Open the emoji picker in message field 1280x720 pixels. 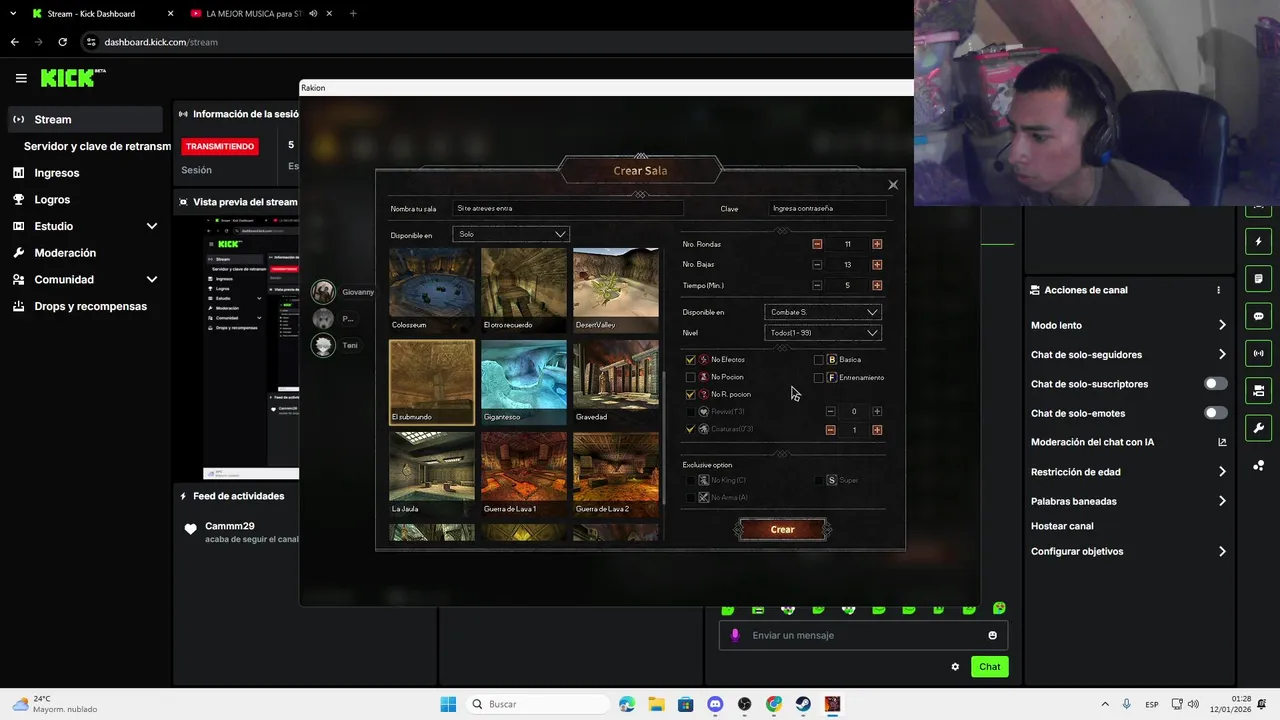992,635
